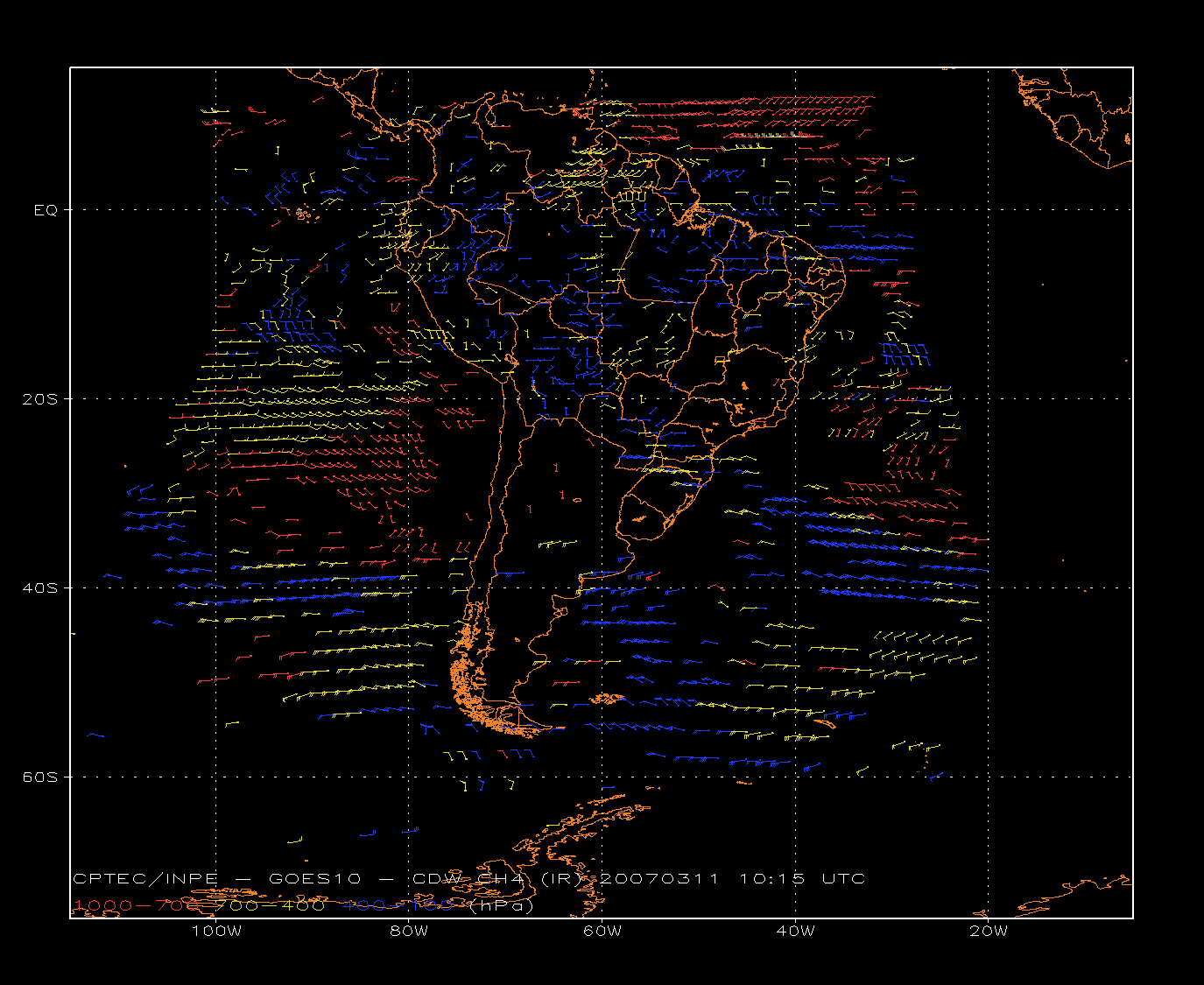
Task: Click the 60W longitude axis label
Action: point(602,931)
